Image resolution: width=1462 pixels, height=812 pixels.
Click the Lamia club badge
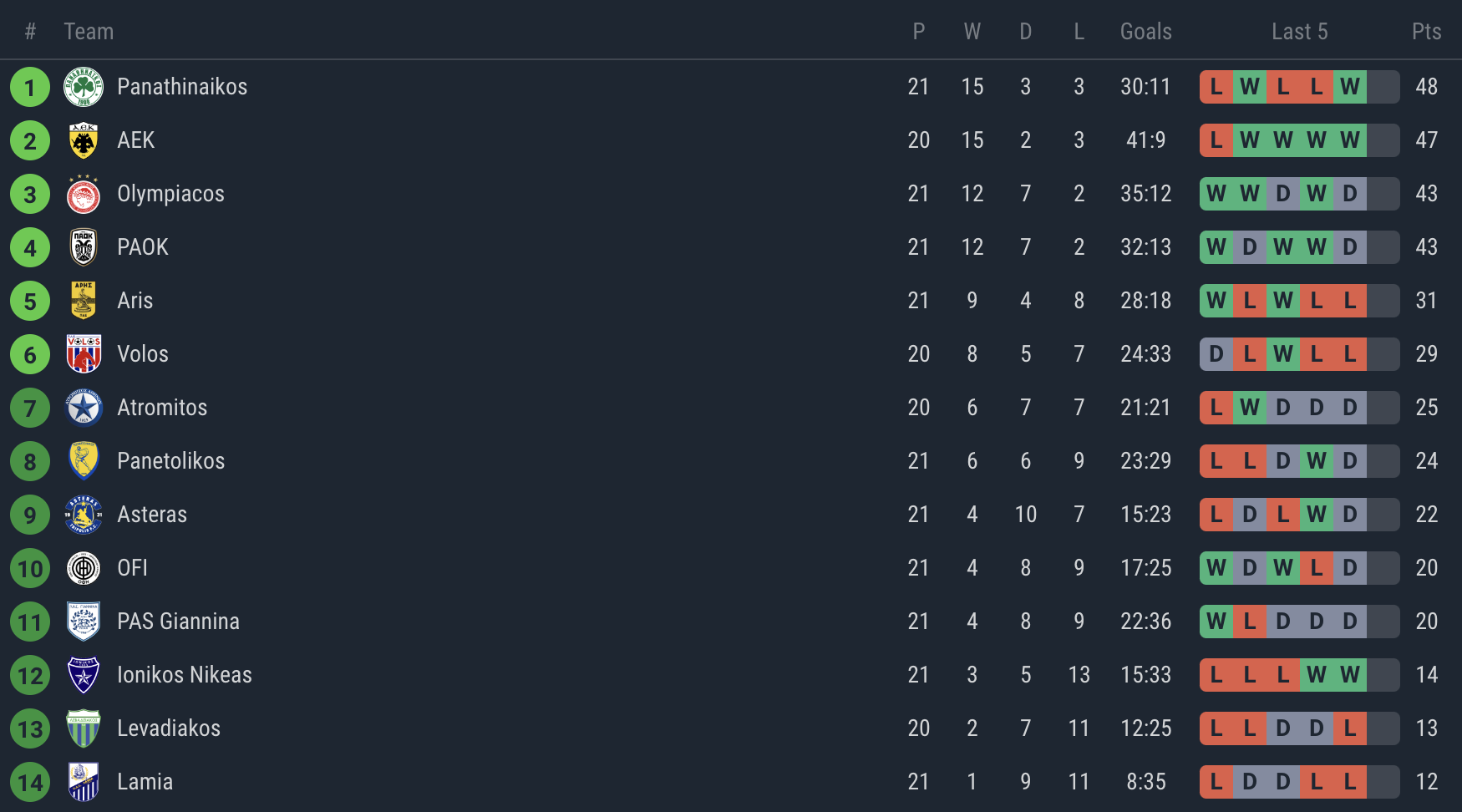click(x=84, y=782)
